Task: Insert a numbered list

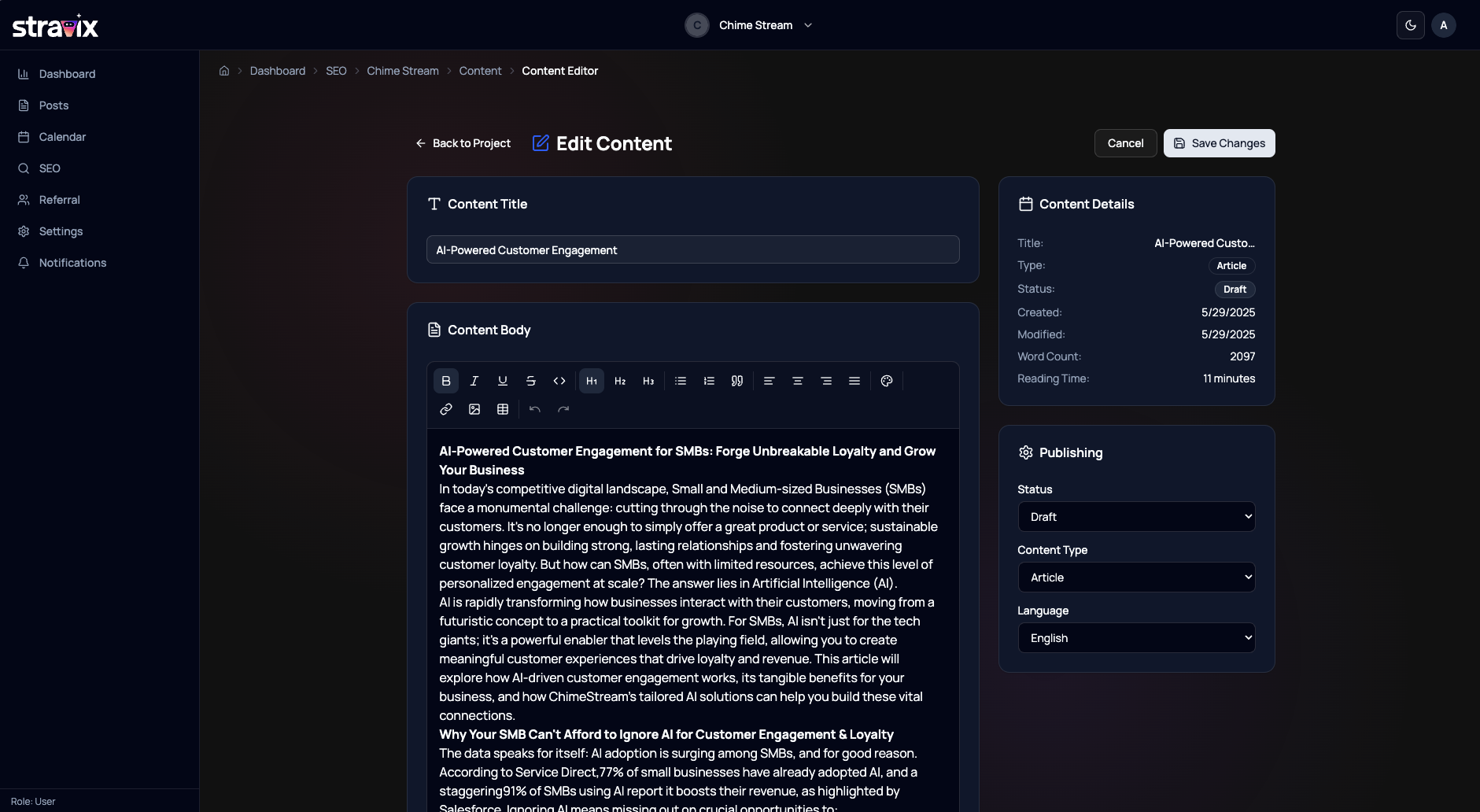Action: pyautogui.click(x=709, y=381)
